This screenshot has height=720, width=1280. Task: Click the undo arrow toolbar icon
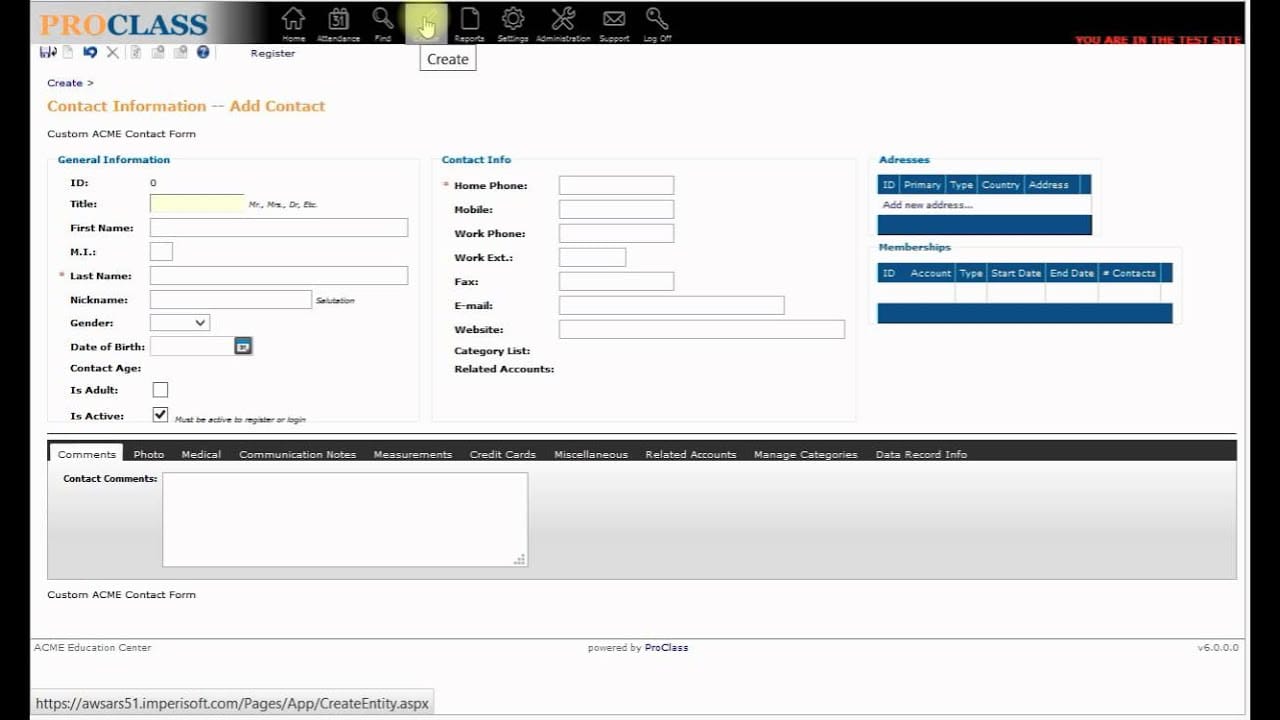click(90, 52)
